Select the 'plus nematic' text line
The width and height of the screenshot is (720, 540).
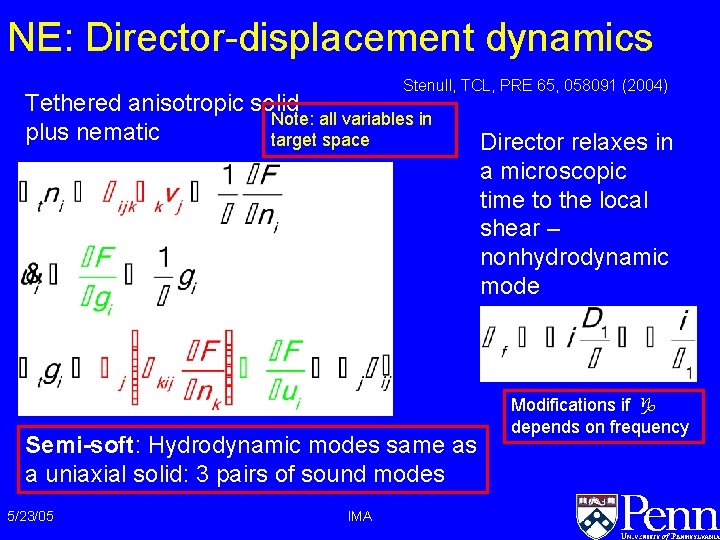(92, 132)
